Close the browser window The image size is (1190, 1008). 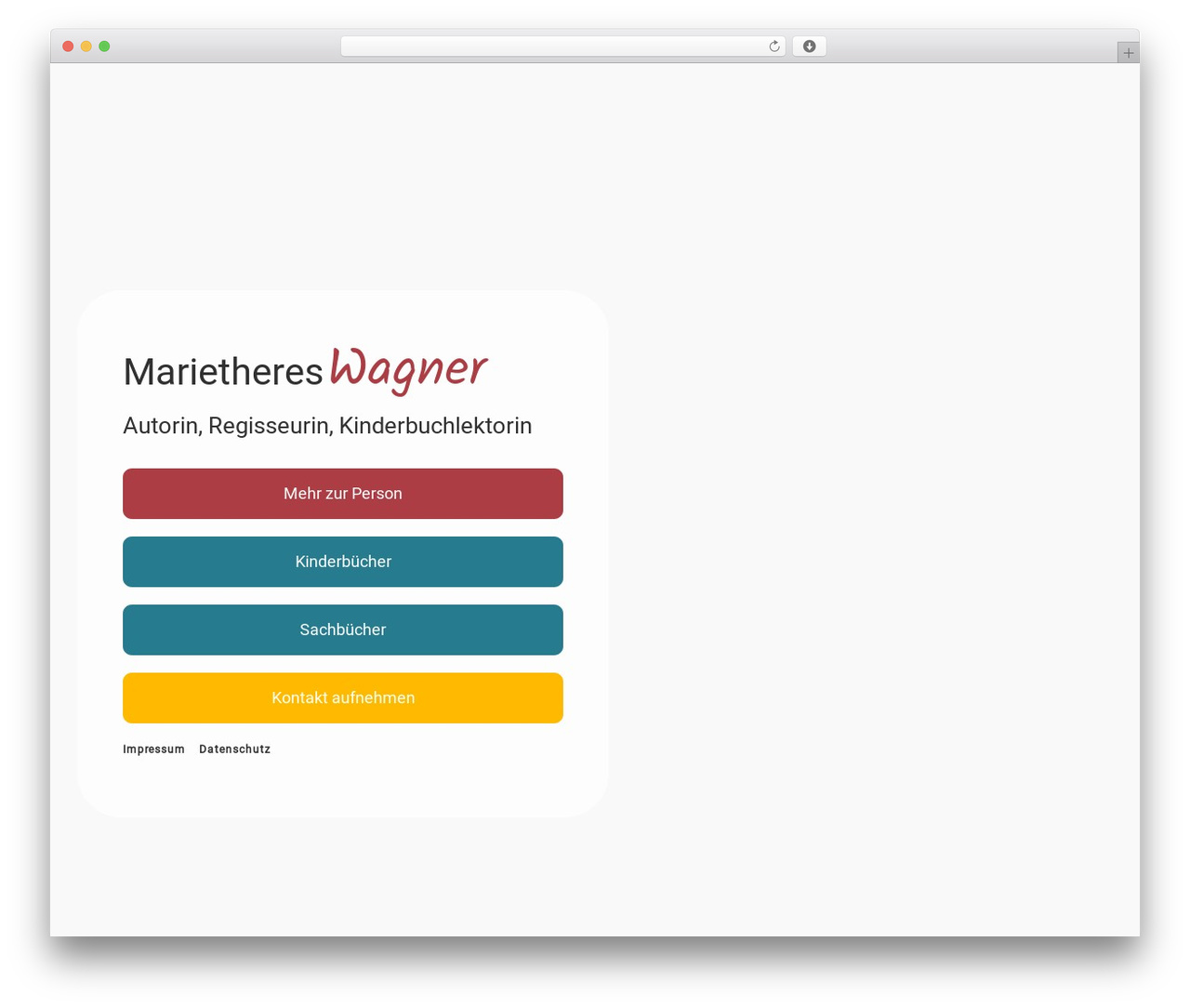click(x=68, y=46)
